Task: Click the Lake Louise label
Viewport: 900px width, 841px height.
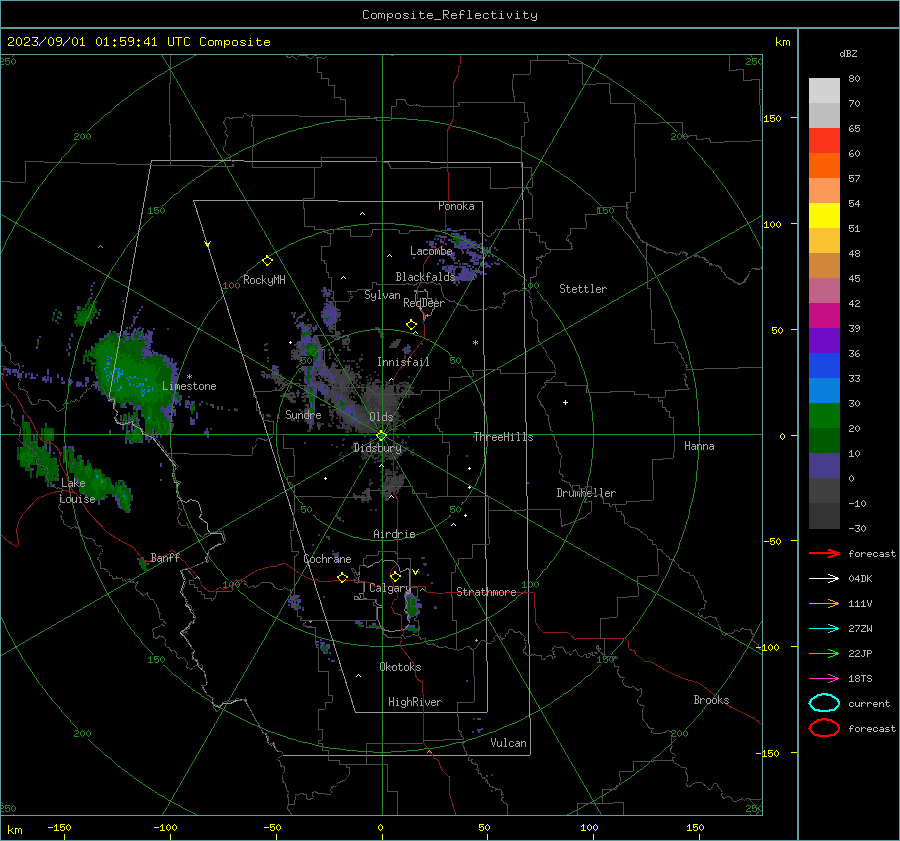Action: point(77,491)
